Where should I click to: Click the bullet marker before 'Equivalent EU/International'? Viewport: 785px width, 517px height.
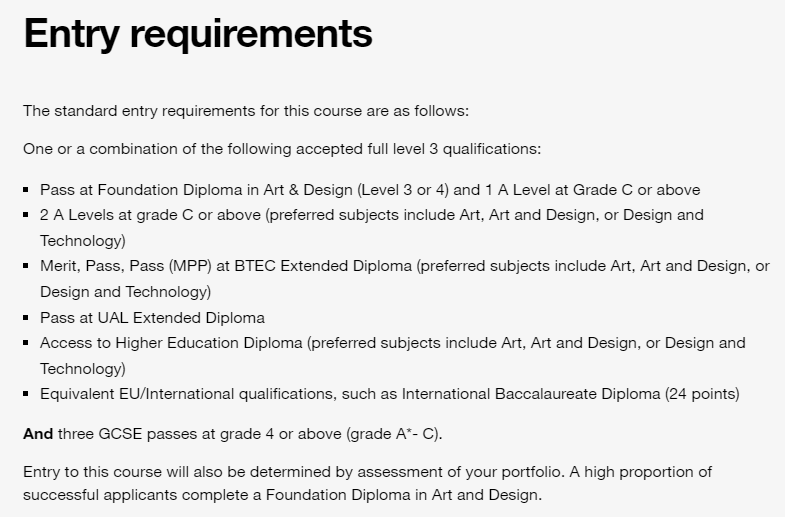pyautogui.click(x=26, y=394)
